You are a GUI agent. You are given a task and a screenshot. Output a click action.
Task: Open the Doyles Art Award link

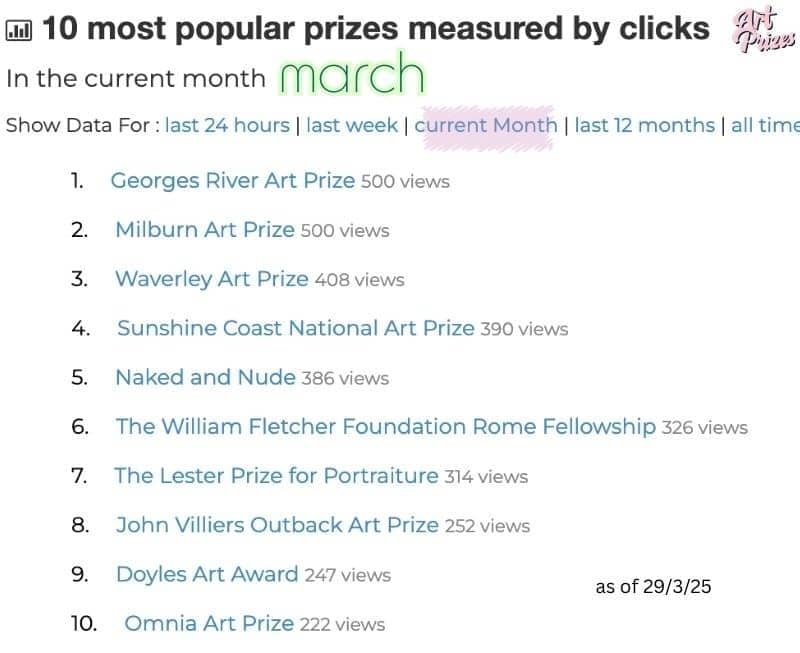click(207, 574)
